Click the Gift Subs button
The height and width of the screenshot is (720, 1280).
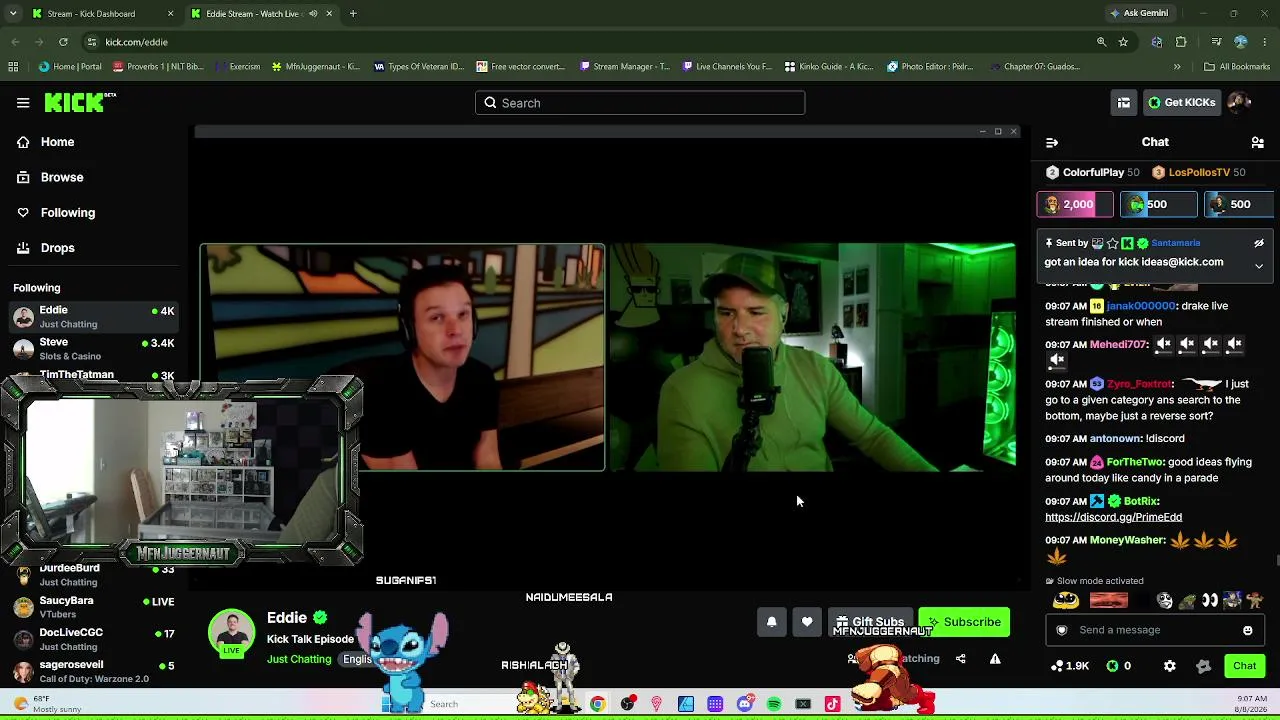[x=870, y=622]
